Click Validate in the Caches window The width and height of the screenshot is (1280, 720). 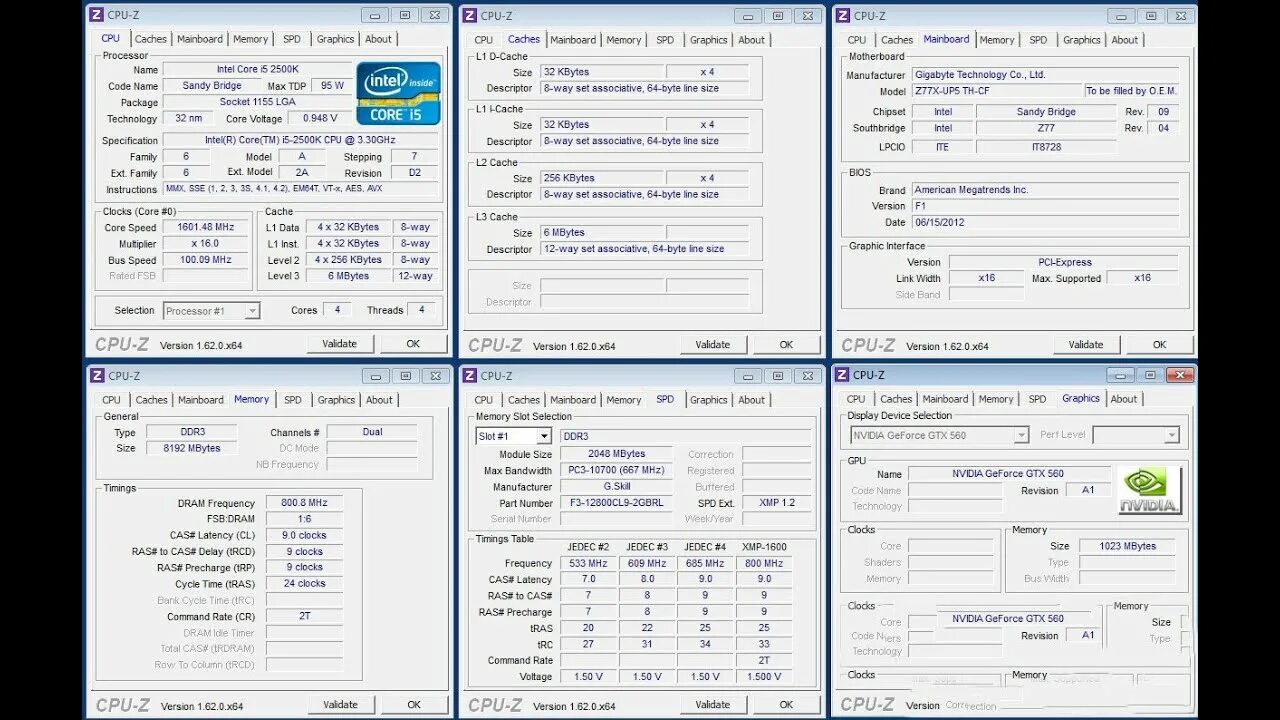pos(713,345)
